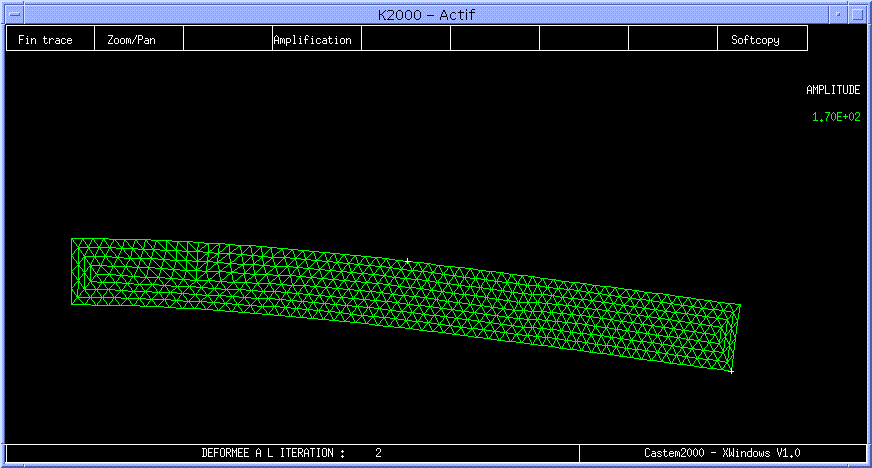Click white marker at mesh bottom-right corner

(731, 371)
